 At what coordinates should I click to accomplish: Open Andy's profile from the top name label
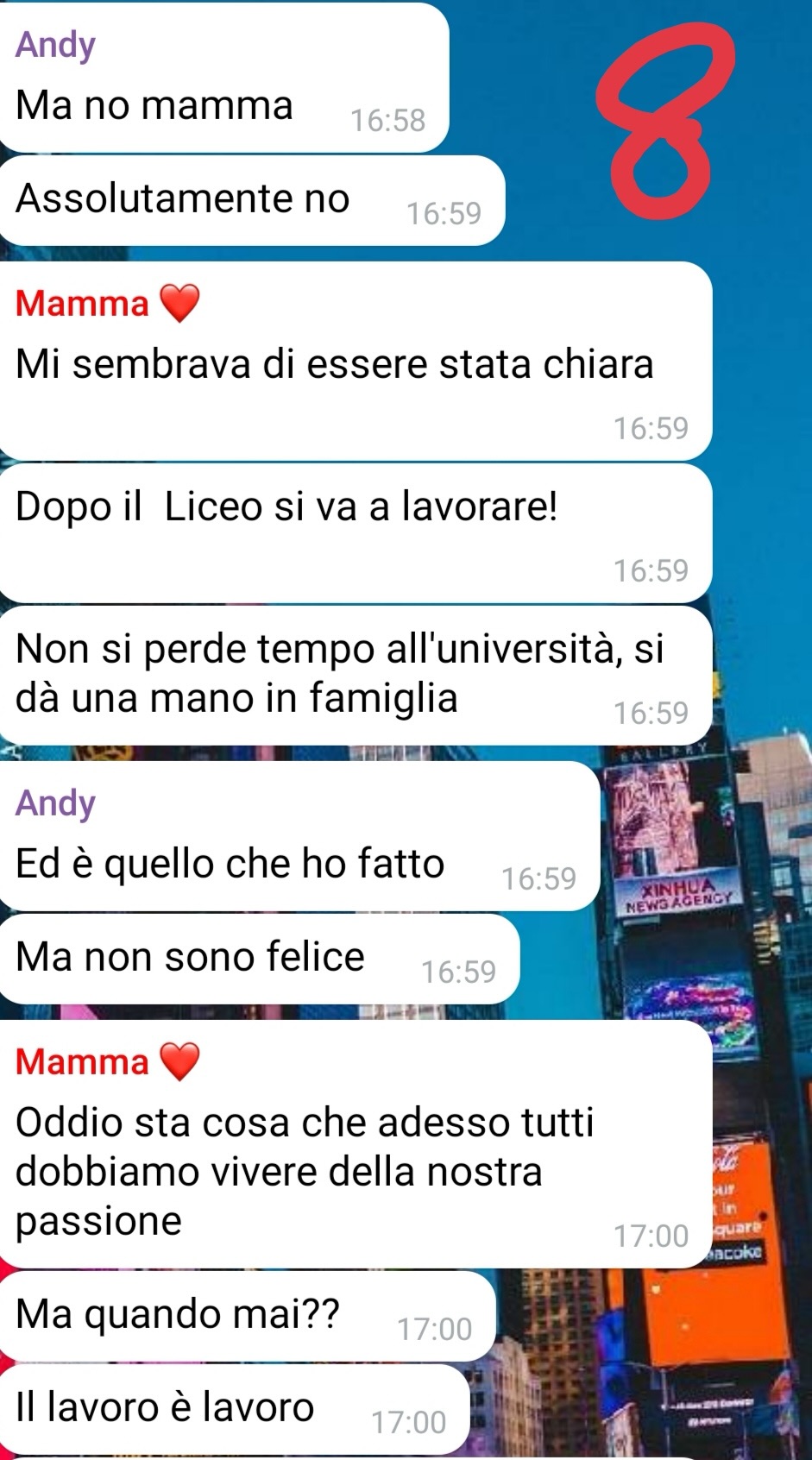(55, 45)
